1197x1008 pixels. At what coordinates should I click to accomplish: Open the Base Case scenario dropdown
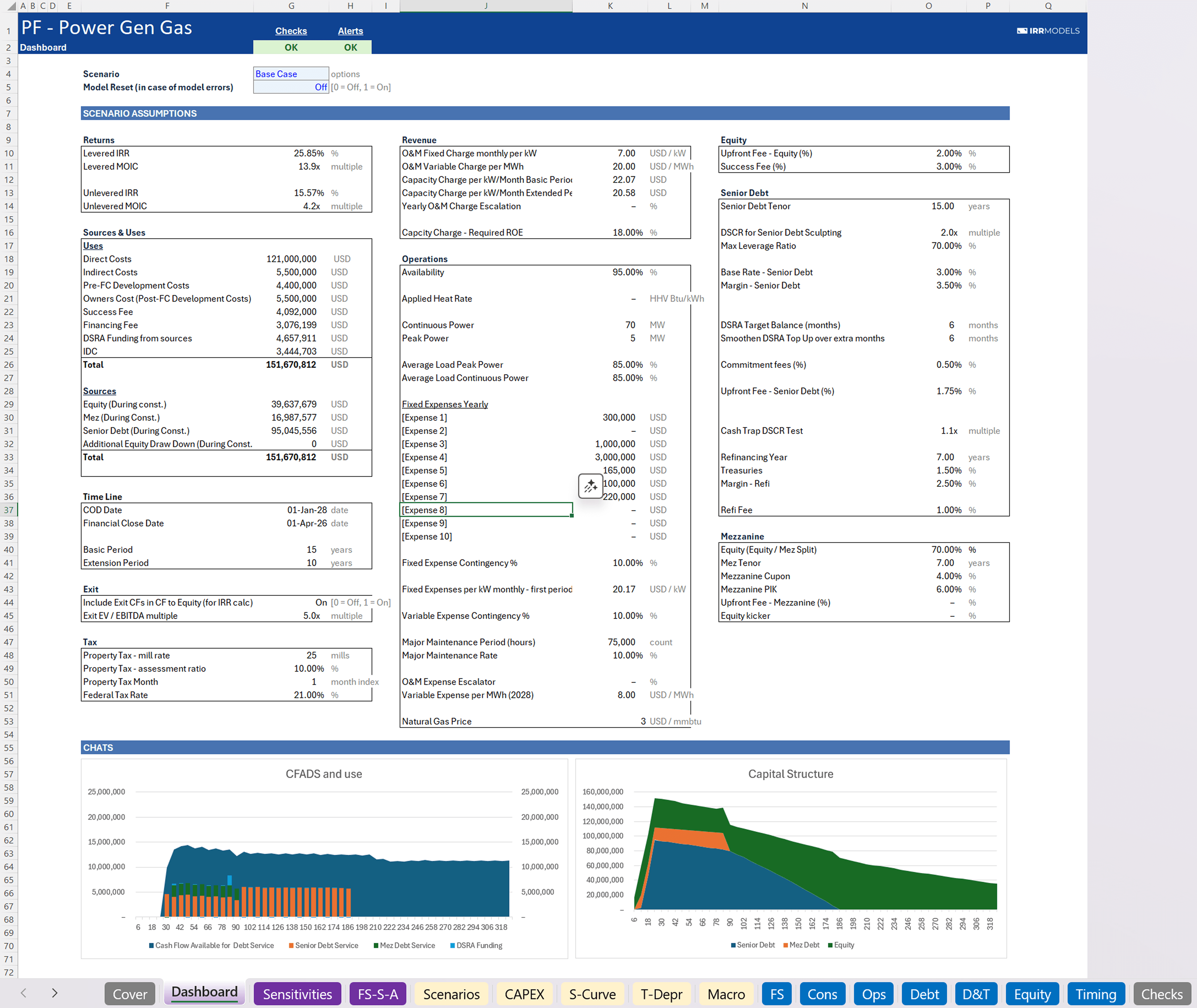click(291, 74)
